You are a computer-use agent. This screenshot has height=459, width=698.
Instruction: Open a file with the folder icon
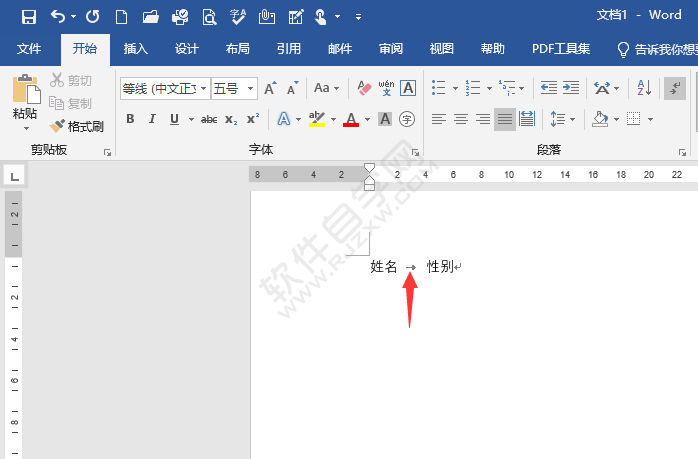[x=150, y=17]
